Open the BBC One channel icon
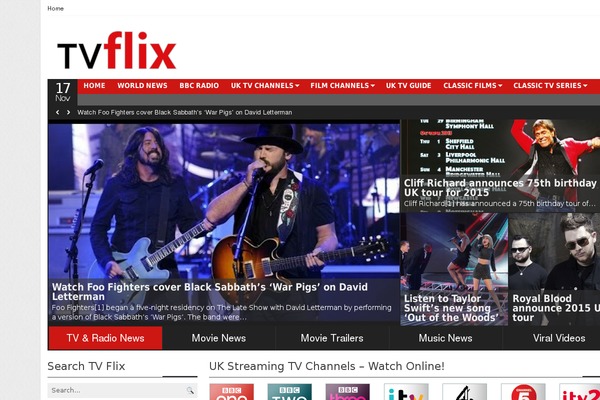Screen dimensions: 600x400 [232, 392]
